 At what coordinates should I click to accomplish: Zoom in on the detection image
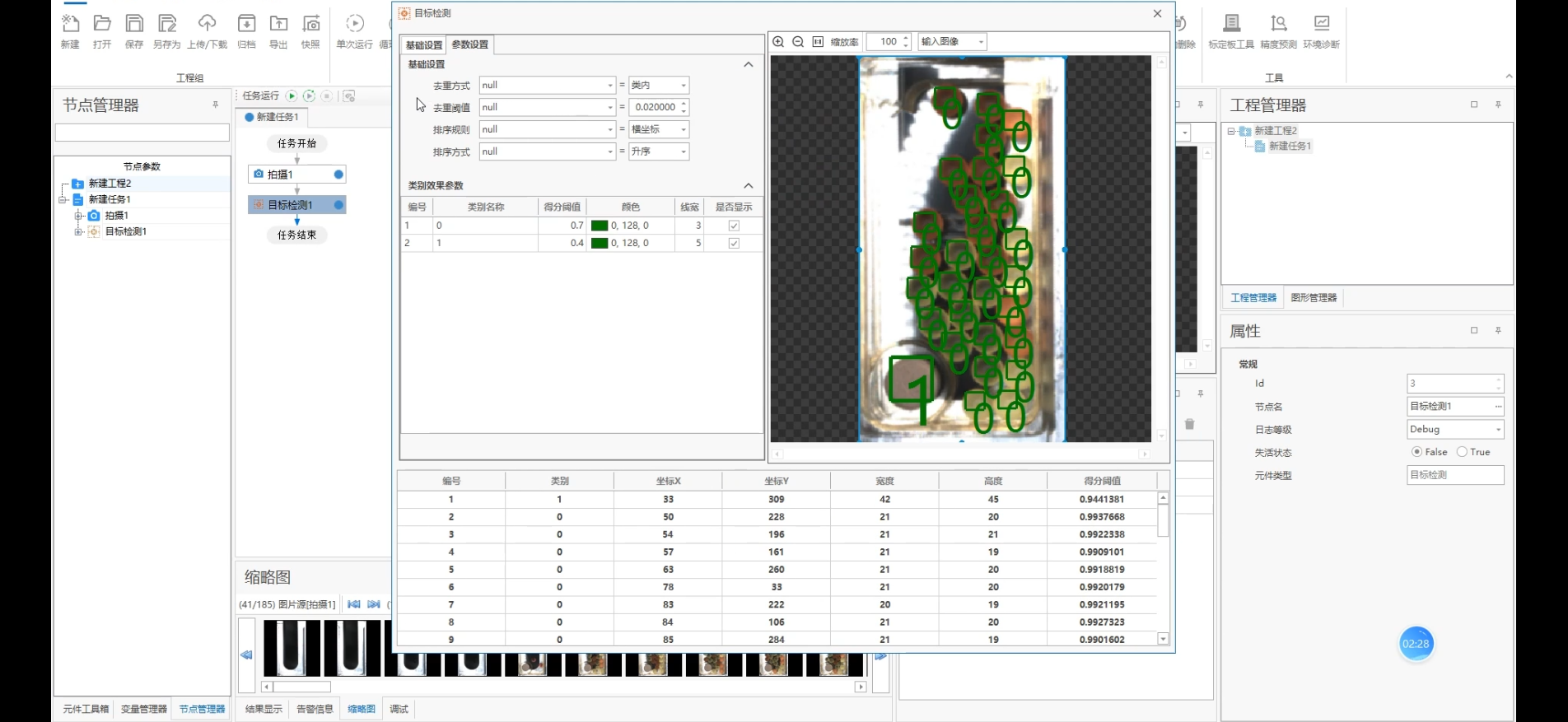[x=778, y=42]
